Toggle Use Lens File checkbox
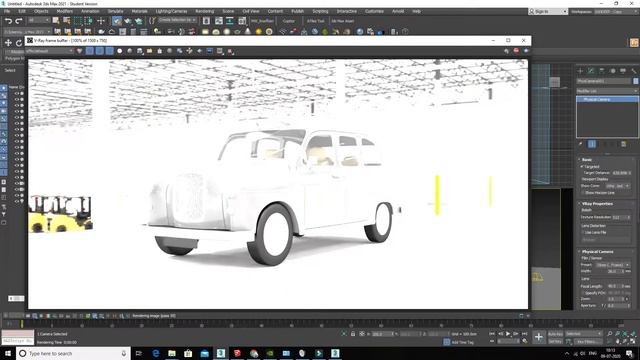 click(x=583, y=232)
